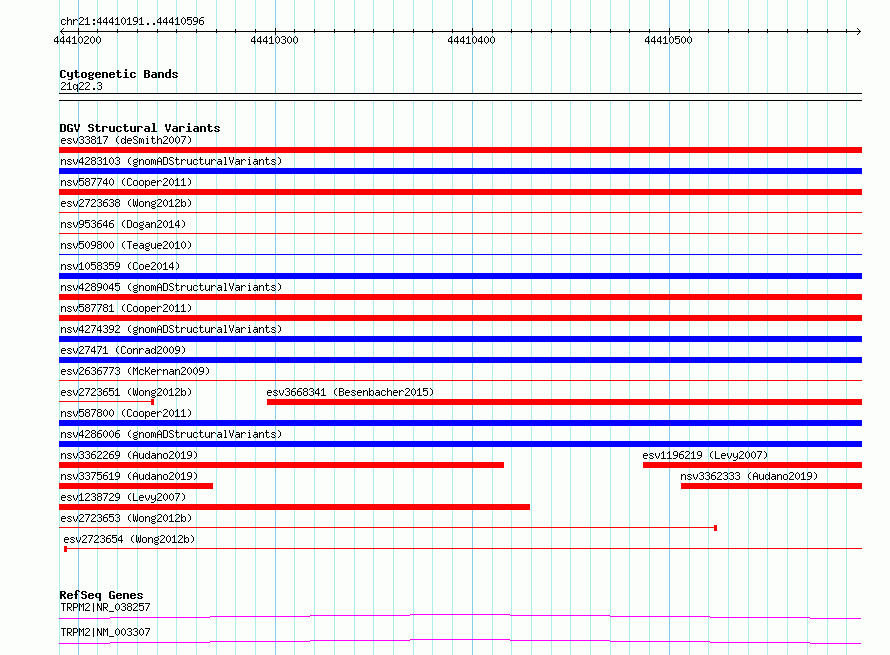The width and height of the screenshot is (890, 655).
Task: Click the red bar under nsv3362269
Action: [x=282, y=465]
